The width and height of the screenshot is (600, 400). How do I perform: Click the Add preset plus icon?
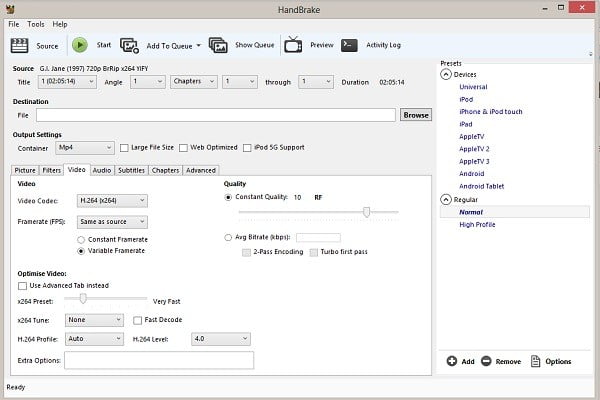(453, 361)
